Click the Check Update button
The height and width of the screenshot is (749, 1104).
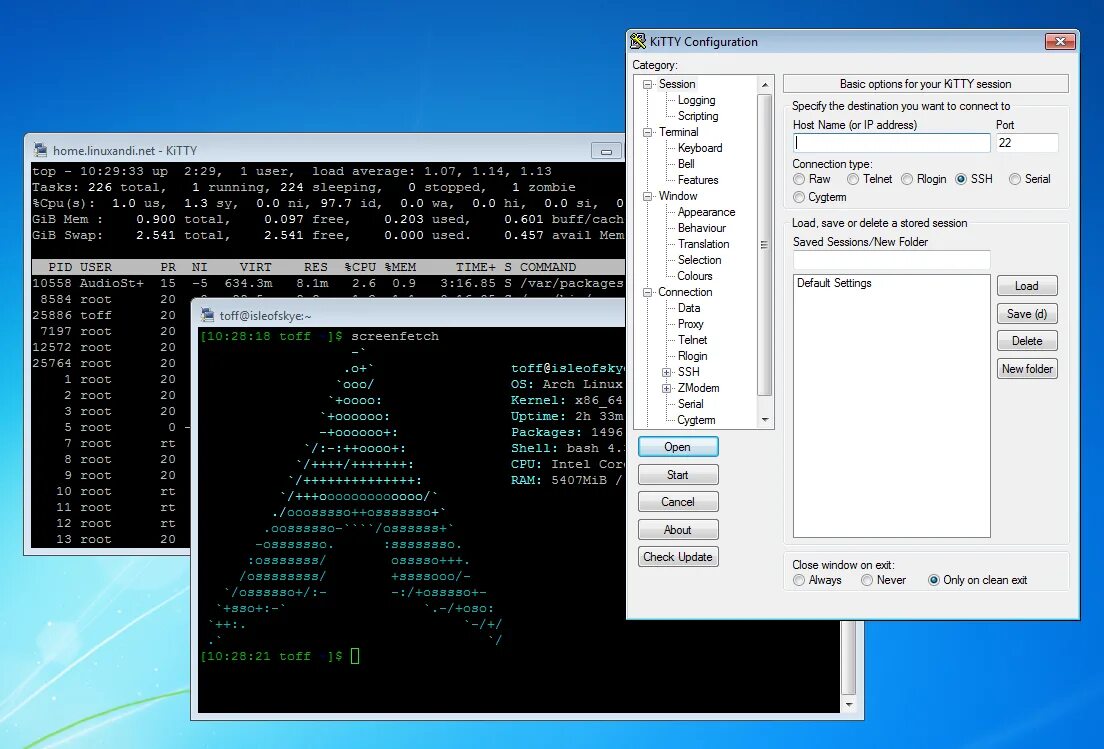point(678,557)
